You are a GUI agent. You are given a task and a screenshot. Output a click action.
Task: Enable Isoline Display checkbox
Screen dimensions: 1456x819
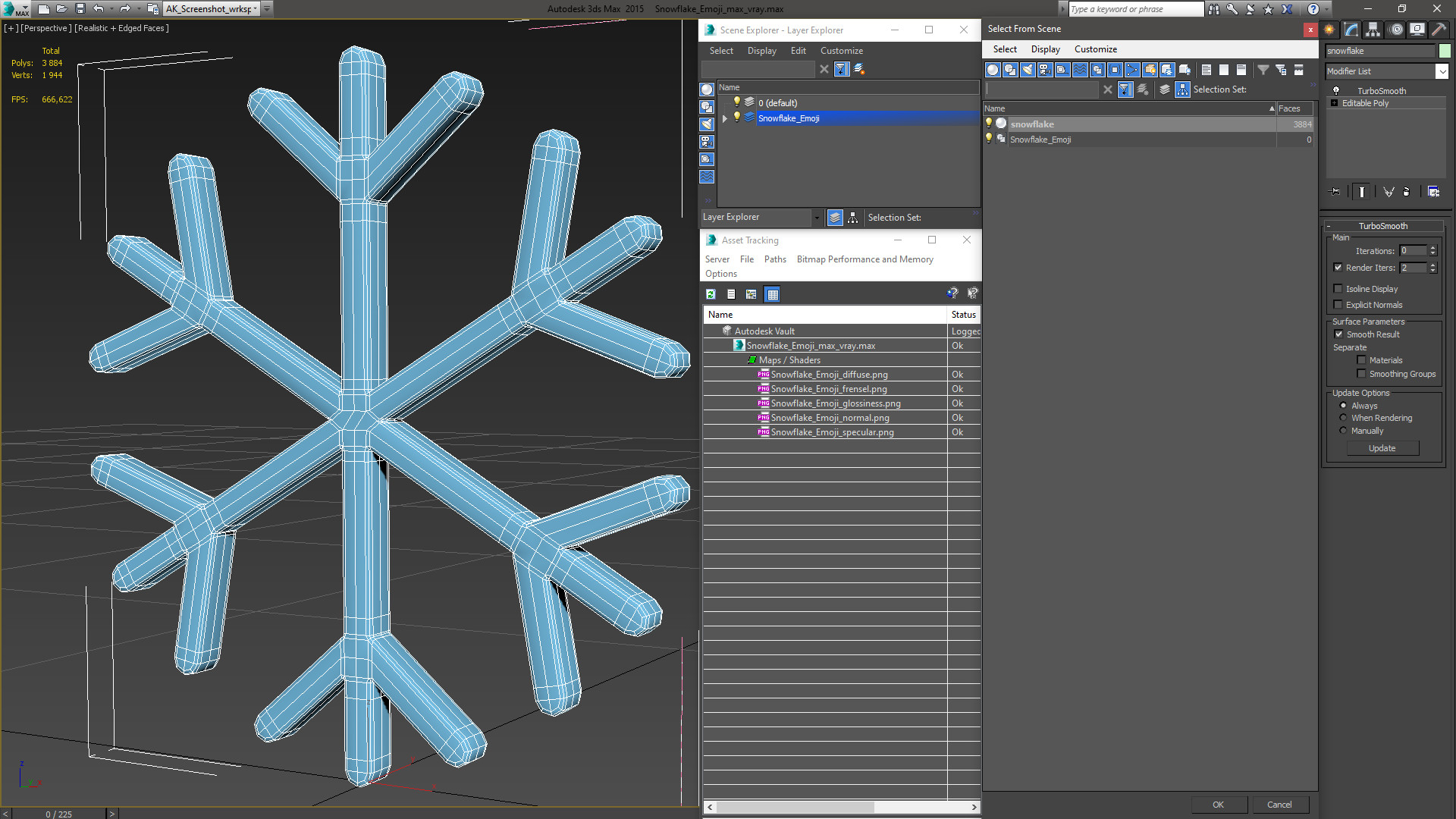1338,289
